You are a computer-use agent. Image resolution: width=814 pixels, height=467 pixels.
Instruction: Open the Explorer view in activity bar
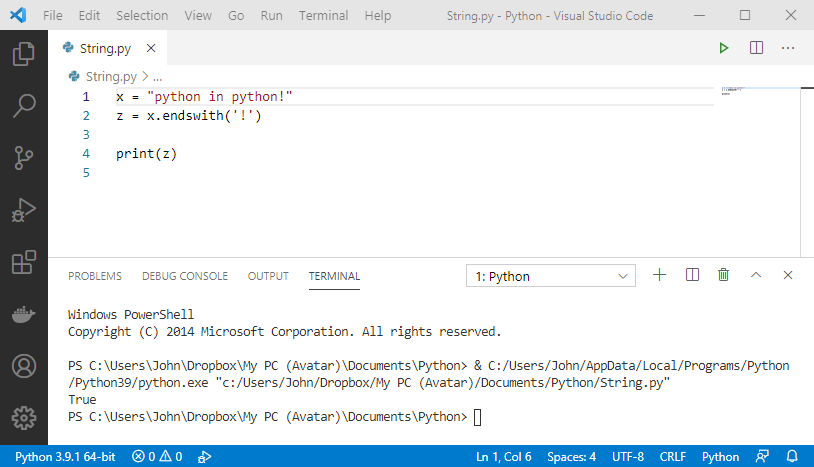tap(23, 54)
